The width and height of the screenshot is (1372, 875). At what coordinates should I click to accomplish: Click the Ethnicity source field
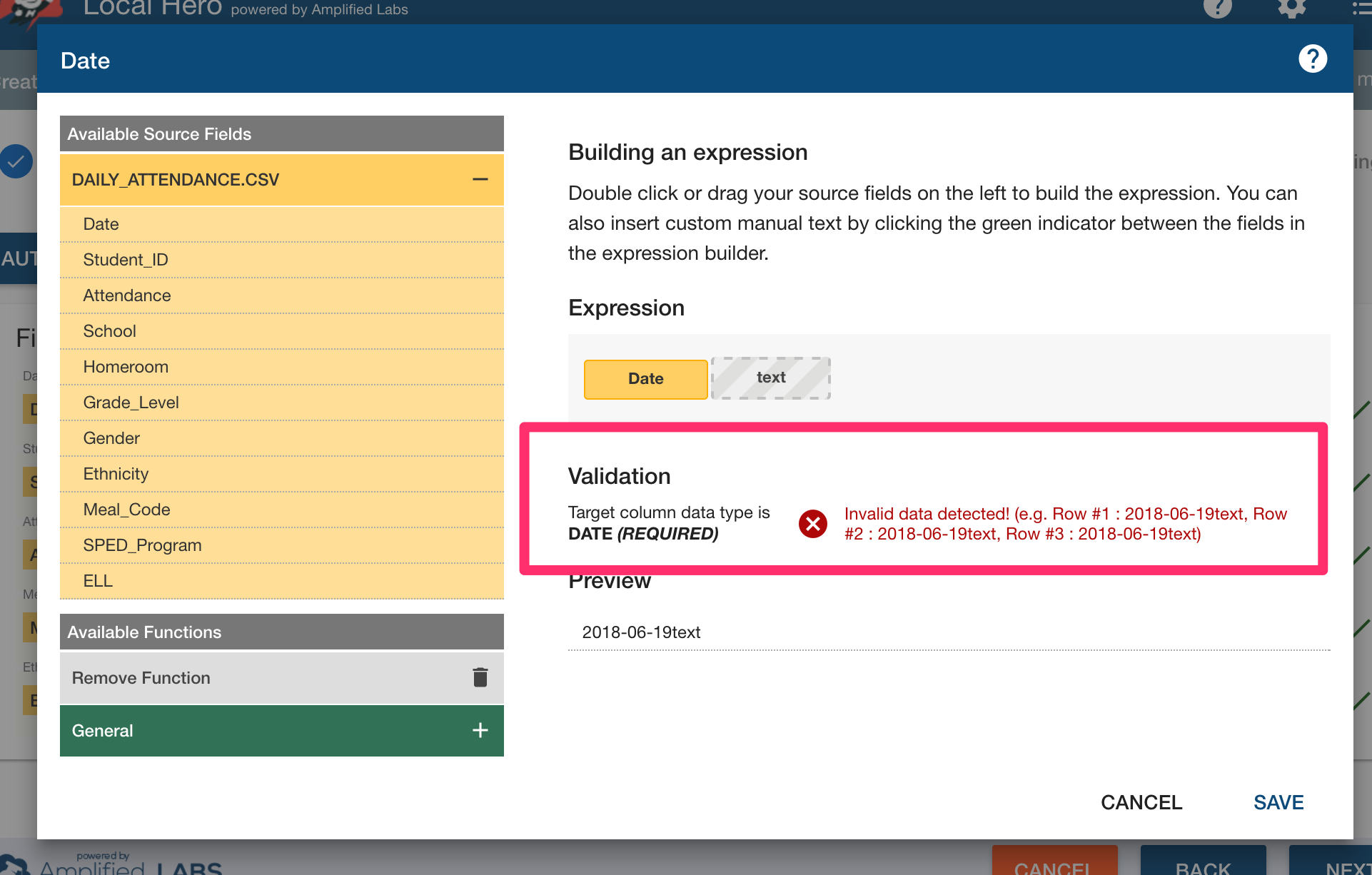coord(116,474)
